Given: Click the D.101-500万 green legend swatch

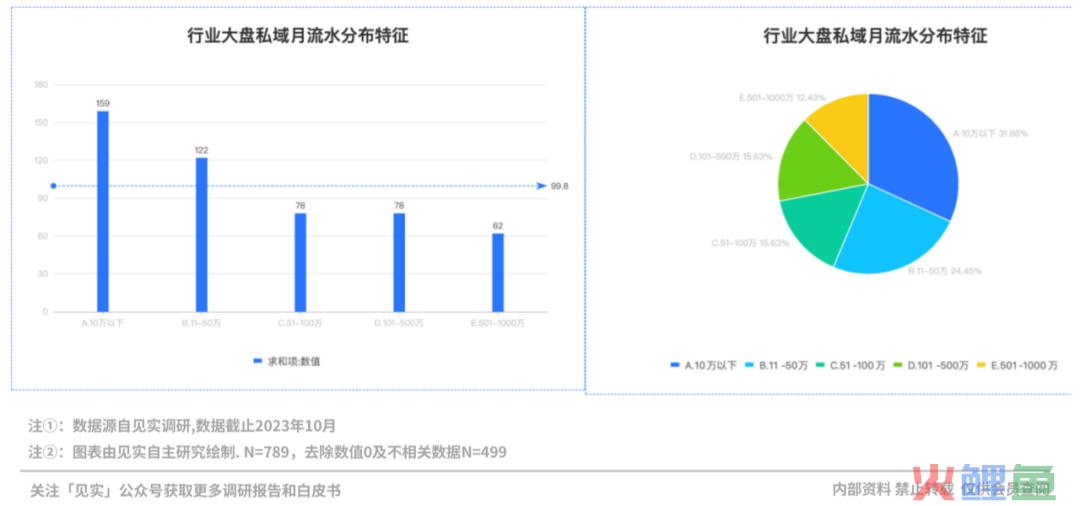Looking at the screenshot, I should (897, 366).
